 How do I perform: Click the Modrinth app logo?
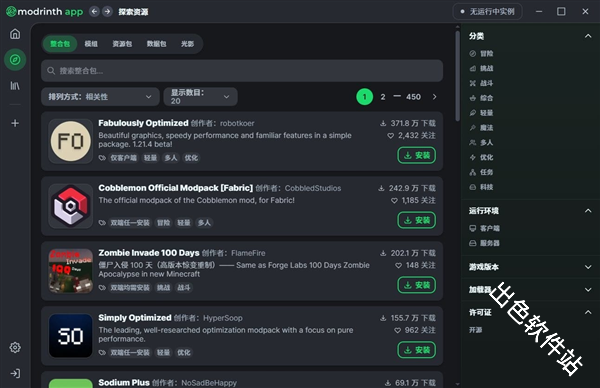click(44, 11)
